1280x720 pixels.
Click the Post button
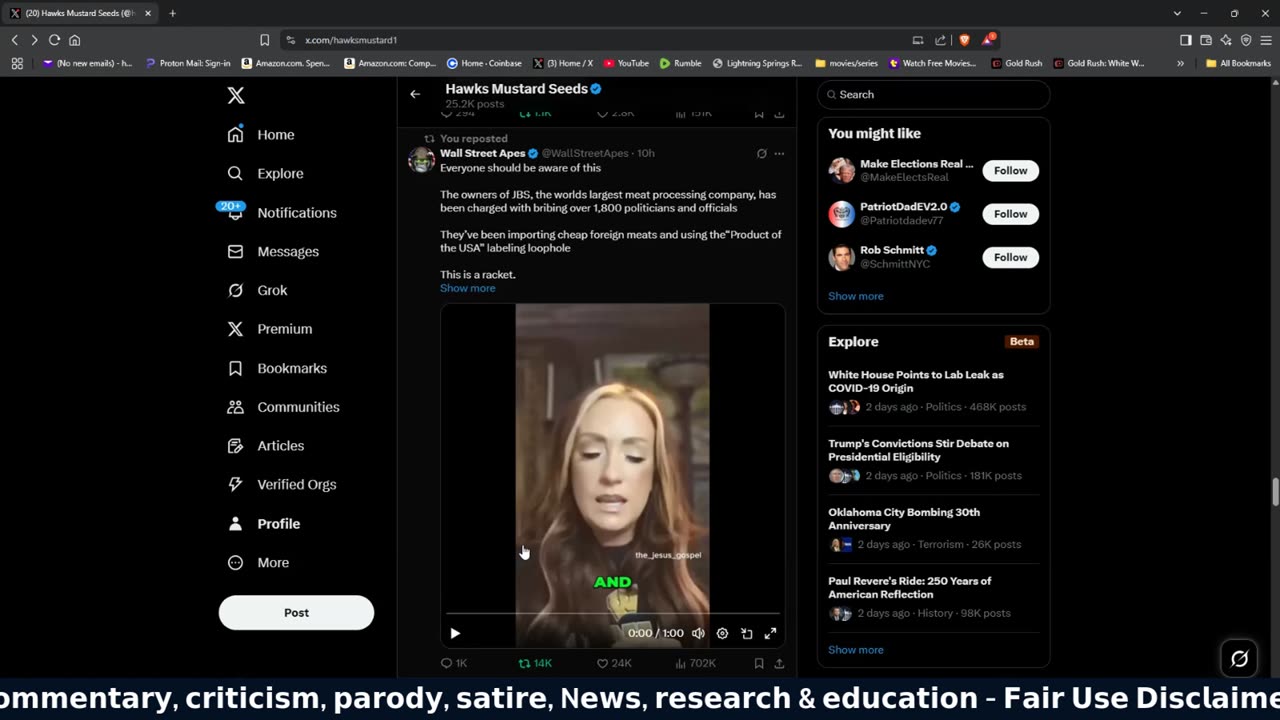[x=296, y=612]
